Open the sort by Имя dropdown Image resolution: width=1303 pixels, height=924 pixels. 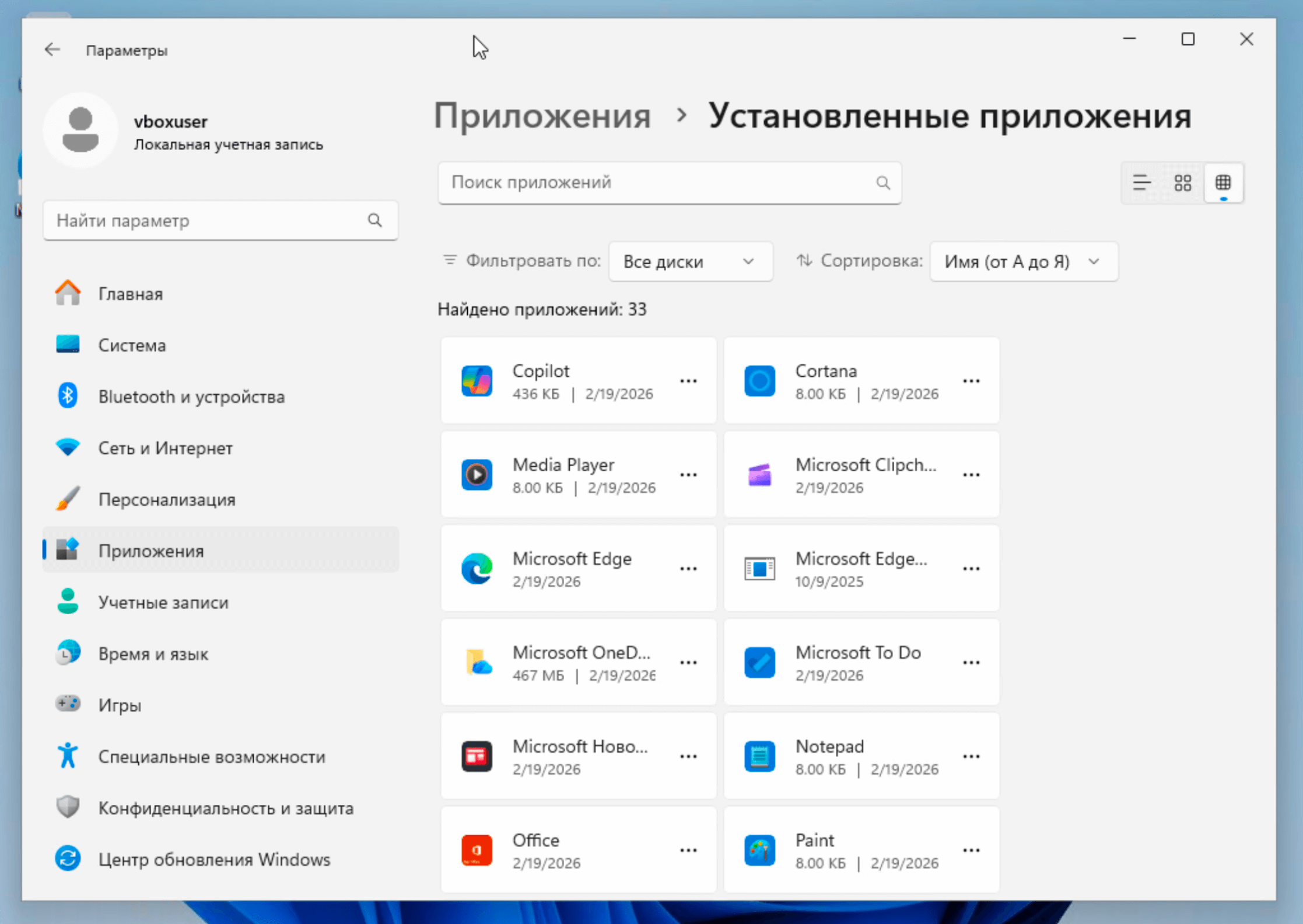1023,262
